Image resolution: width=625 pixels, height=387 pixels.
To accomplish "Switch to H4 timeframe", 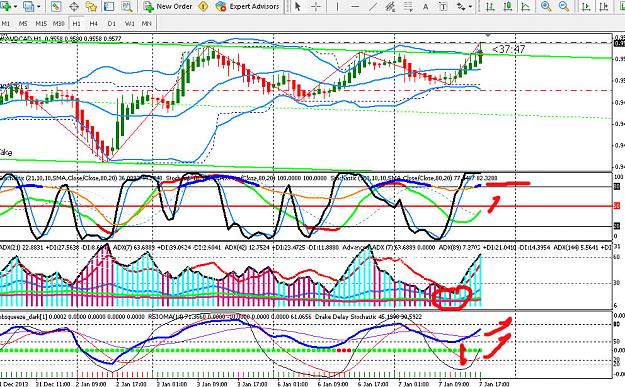I will (94, 24).
